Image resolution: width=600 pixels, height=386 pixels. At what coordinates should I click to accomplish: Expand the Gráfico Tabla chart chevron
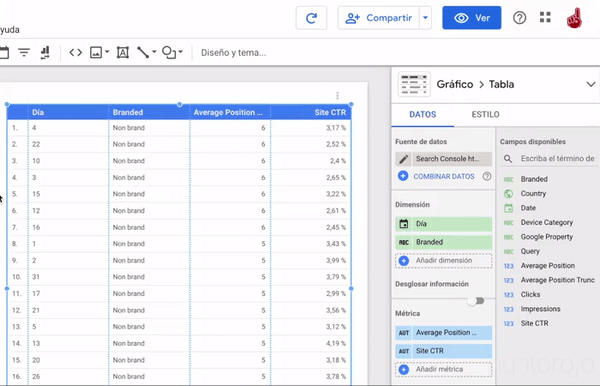tap(590, 84)
